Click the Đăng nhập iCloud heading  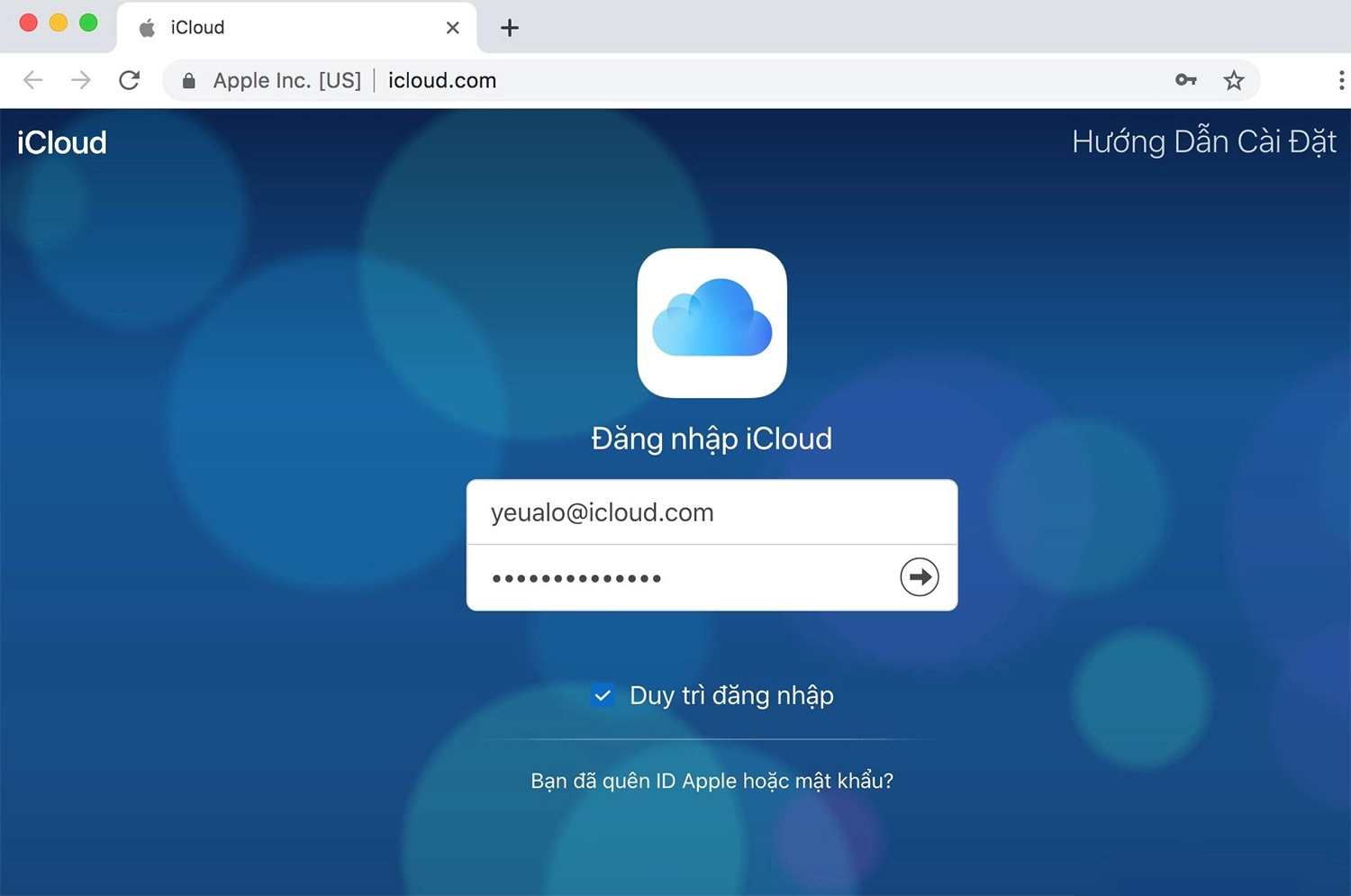click(712, 439)
